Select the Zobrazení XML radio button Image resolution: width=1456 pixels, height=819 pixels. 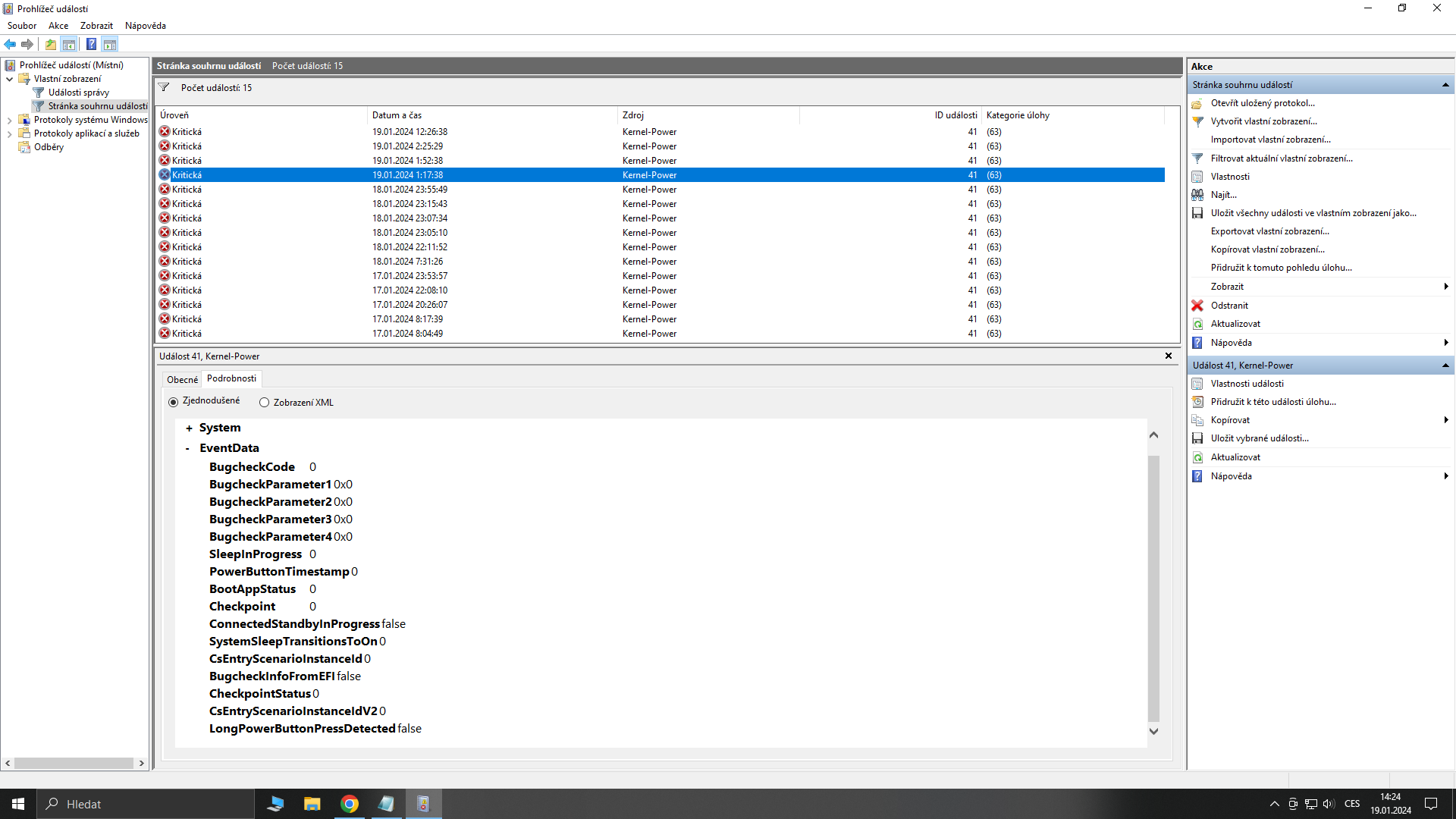pyautogui.click(x=265, y=403)
